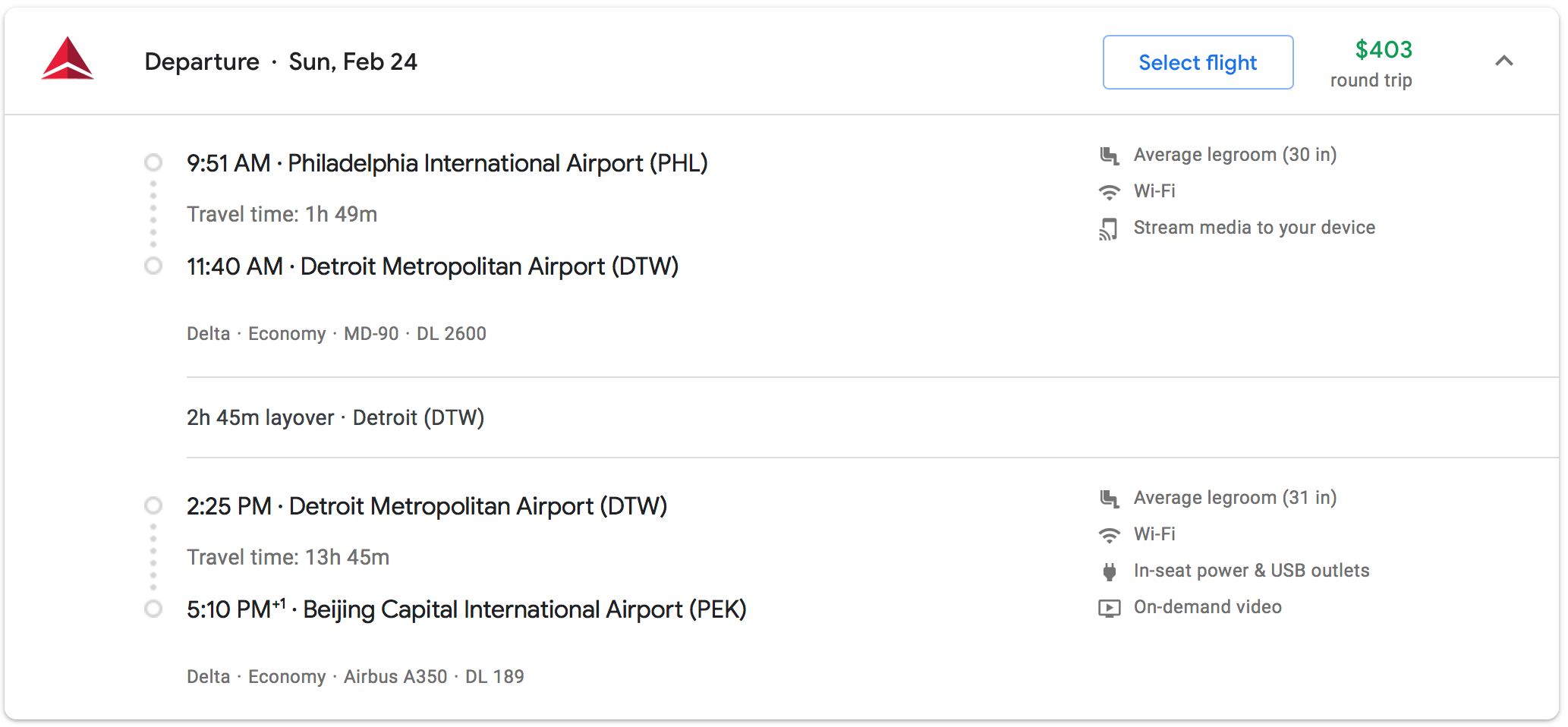Click the DL 2600 flight details line
Screen dimensions: 1568x727
click(x=336, y=334)
